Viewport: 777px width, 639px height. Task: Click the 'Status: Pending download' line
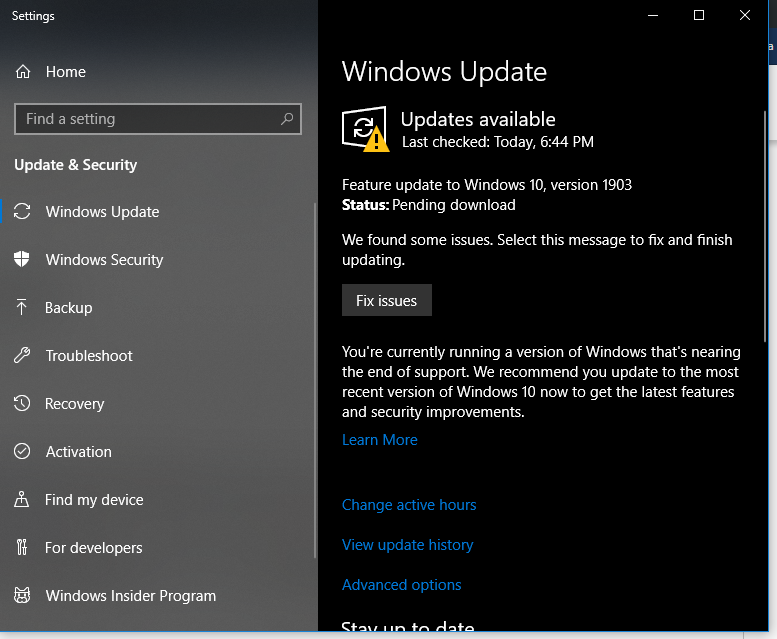(429, 205)
